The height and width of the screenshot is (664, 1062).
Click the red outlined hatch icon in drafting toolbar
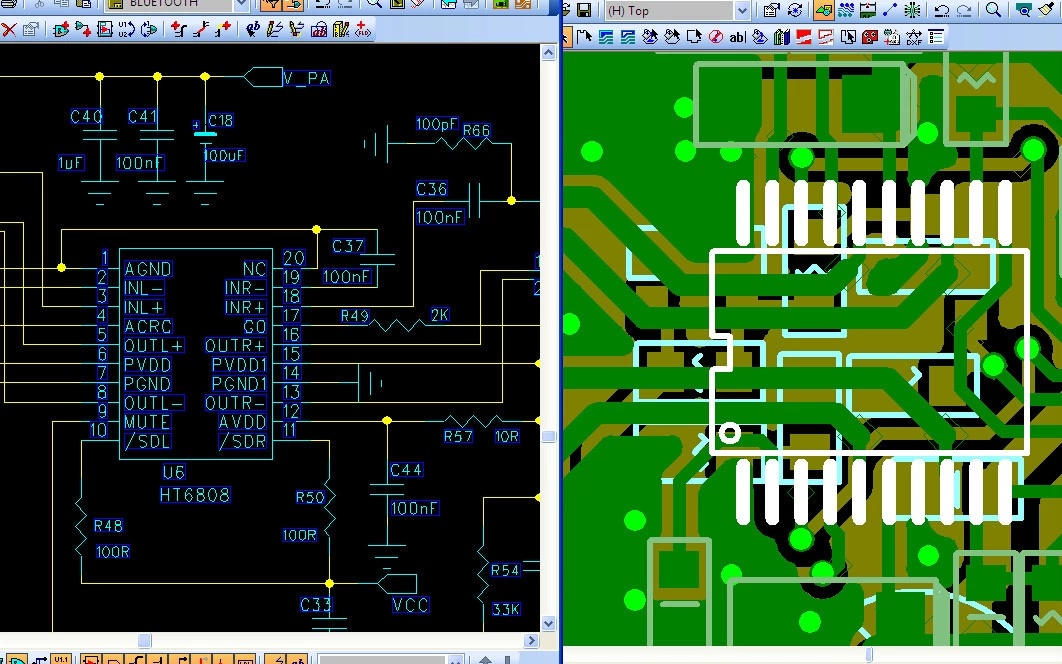coord(826,37)
